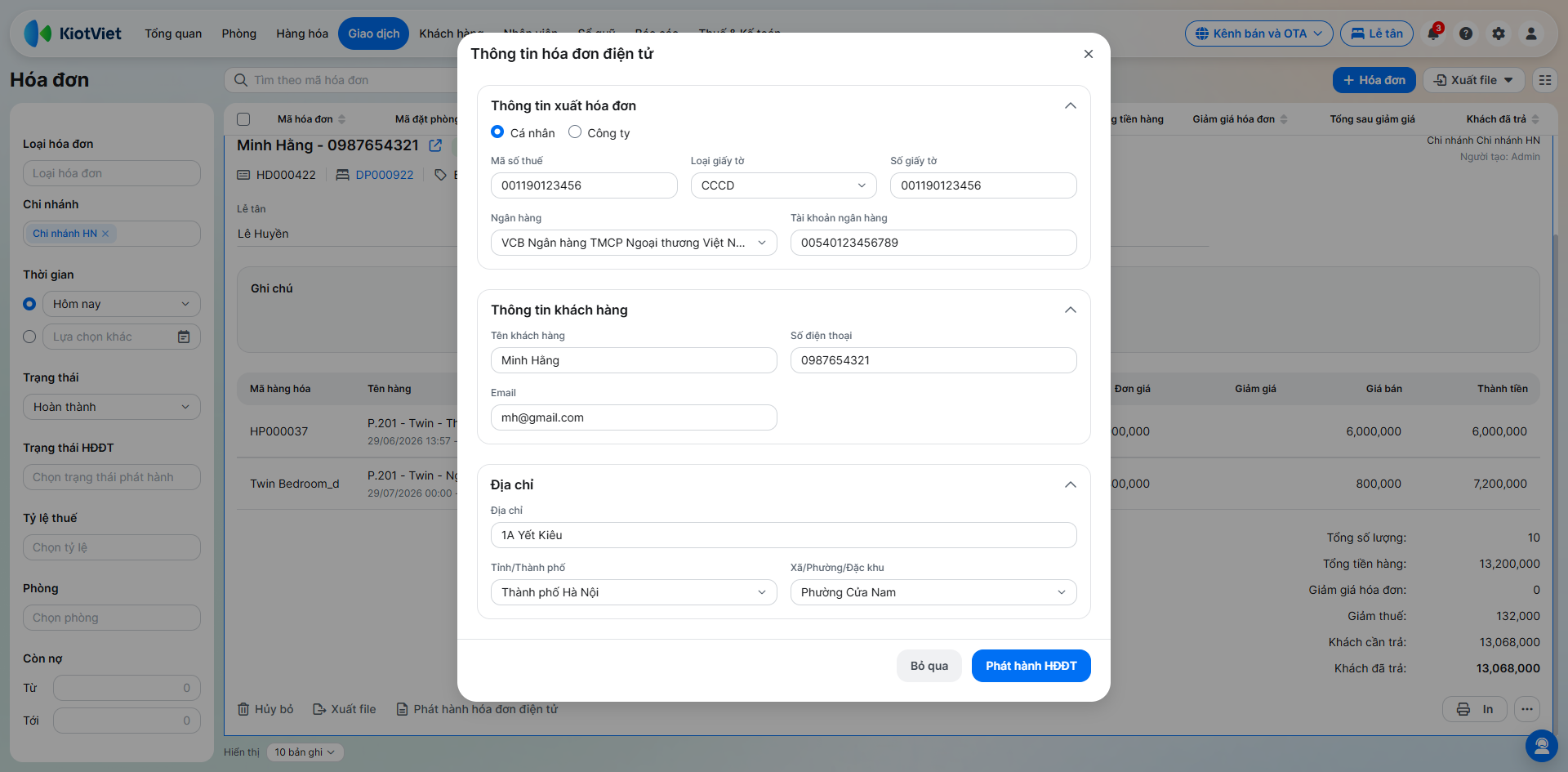
Task: Collapse the Thông tin khách hàng section
Action: 1071,310
